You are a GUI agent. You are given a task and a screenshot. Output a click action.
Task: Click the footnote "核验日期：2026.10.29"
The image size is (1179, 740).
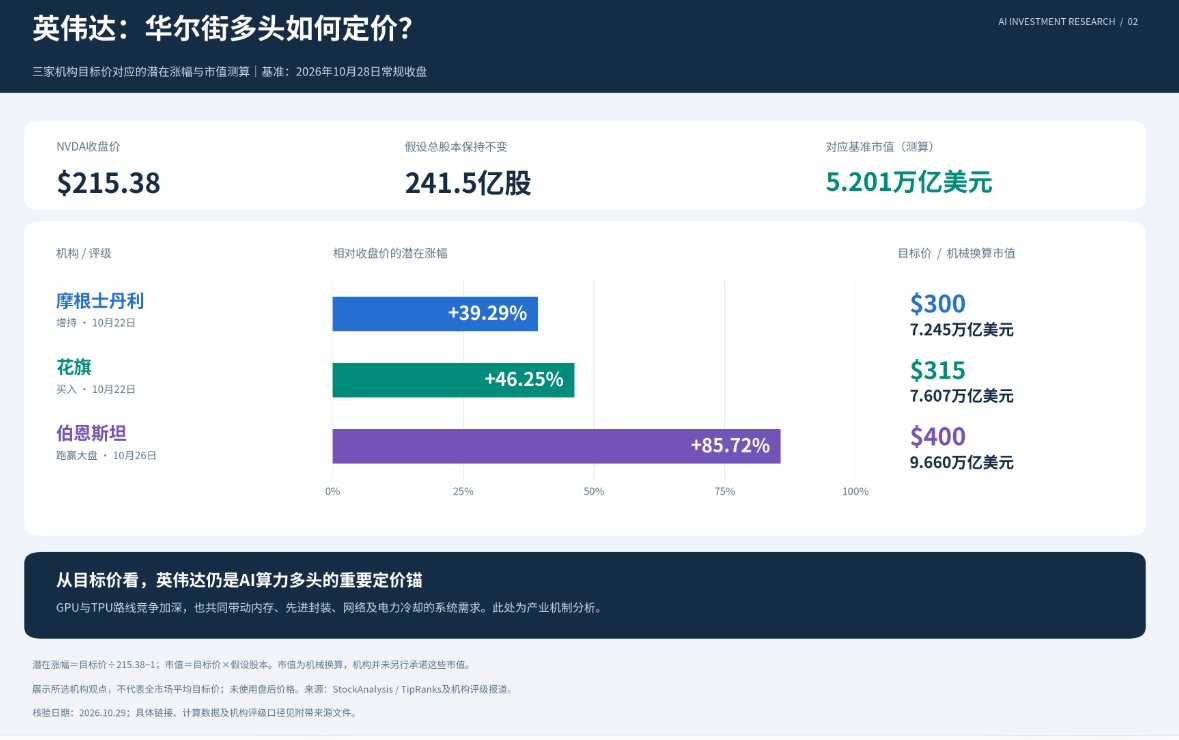pos(195,713)
